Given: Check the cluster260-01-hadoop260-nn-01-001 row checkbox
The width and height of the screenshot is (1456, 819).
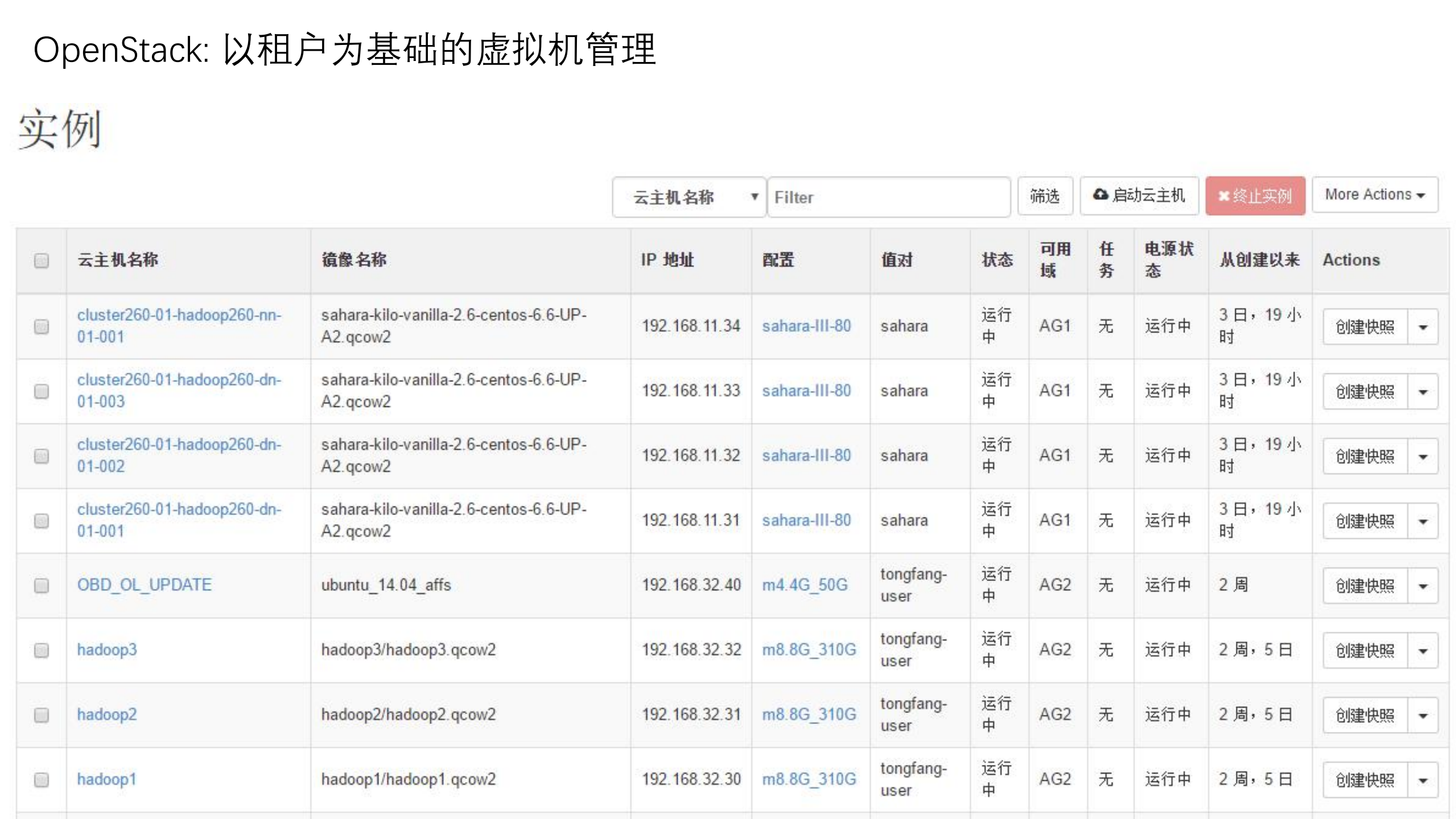Looking at the screenshot, I should pos(41,326).
